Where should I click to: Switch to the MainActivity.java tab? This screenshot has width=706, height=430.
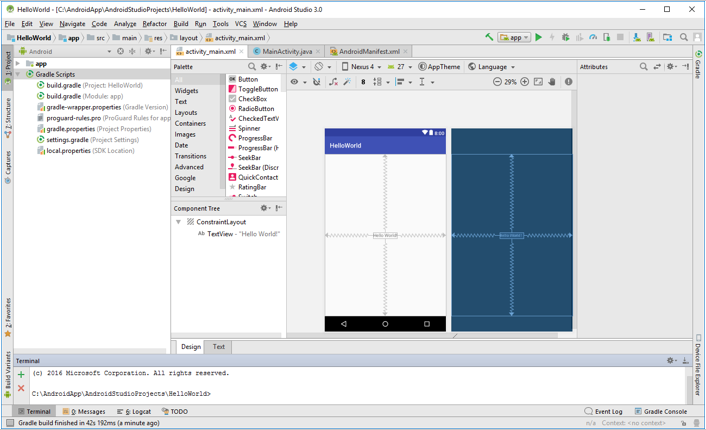[x=286, y=51]
